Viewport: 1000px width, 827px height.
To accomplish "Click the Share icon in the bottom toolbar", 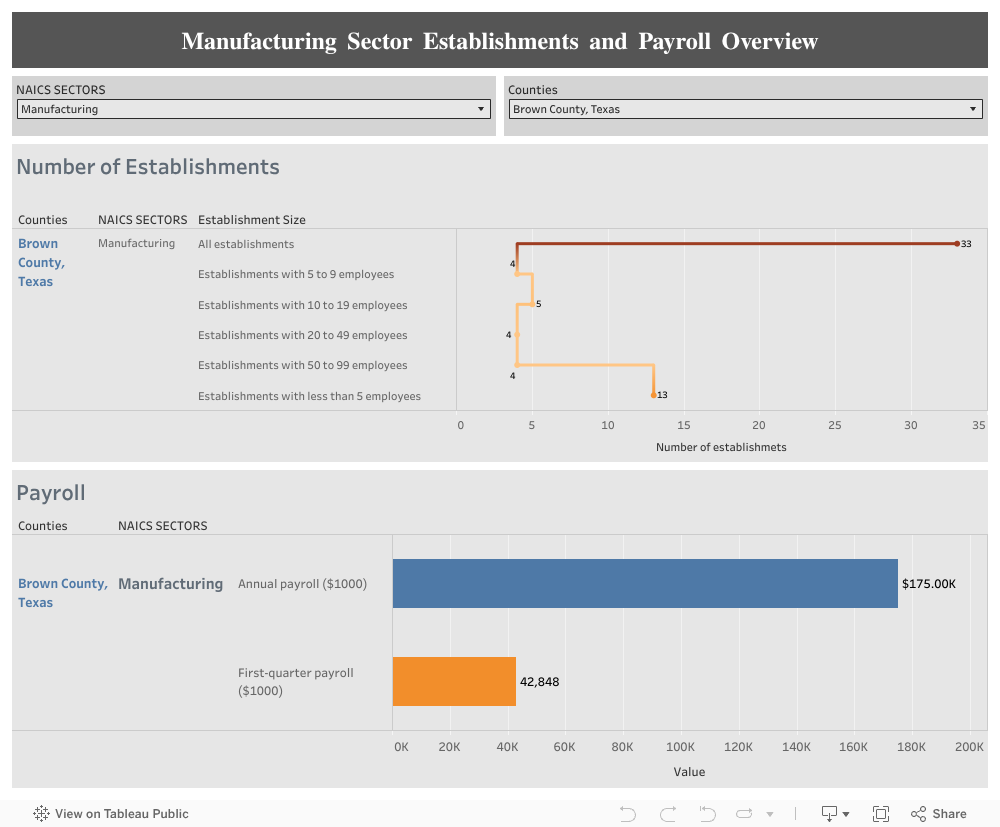I will click(917, 813).
